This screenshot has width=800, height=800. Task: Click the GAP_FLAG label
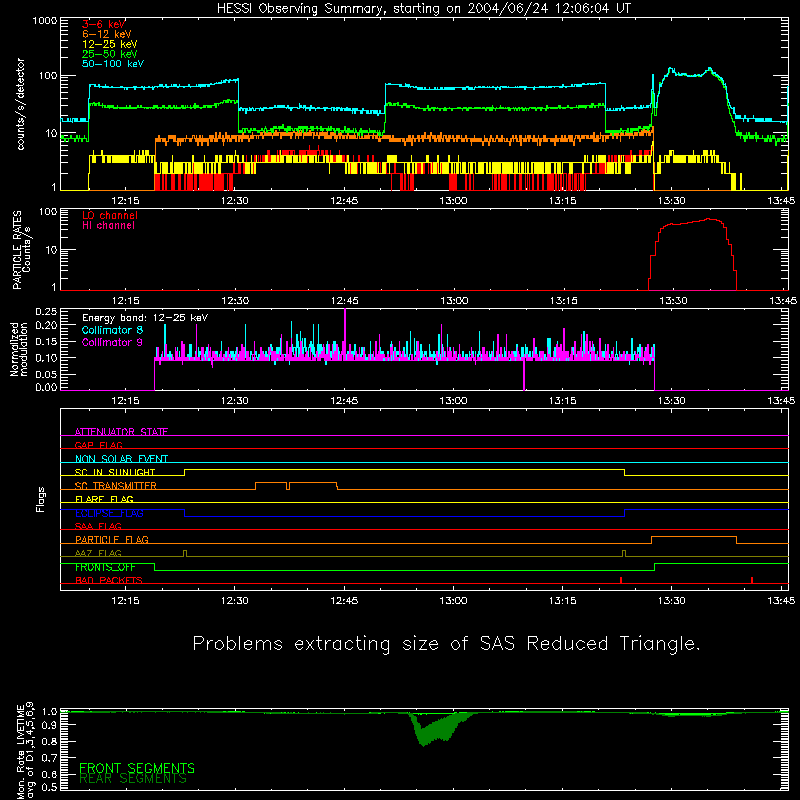[98, 445]
